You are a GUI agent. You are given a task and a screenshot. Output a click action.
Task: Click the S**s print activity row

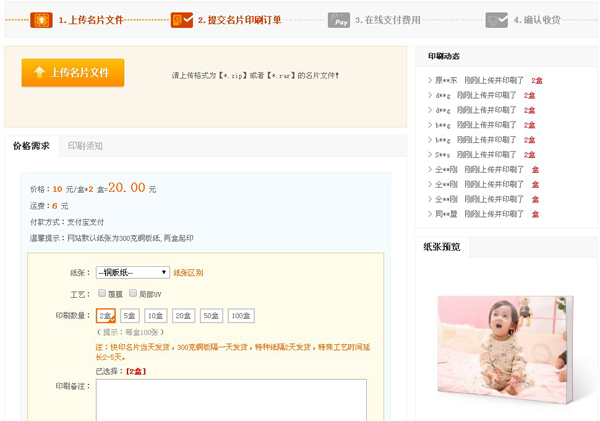click(x=481, y=155)
